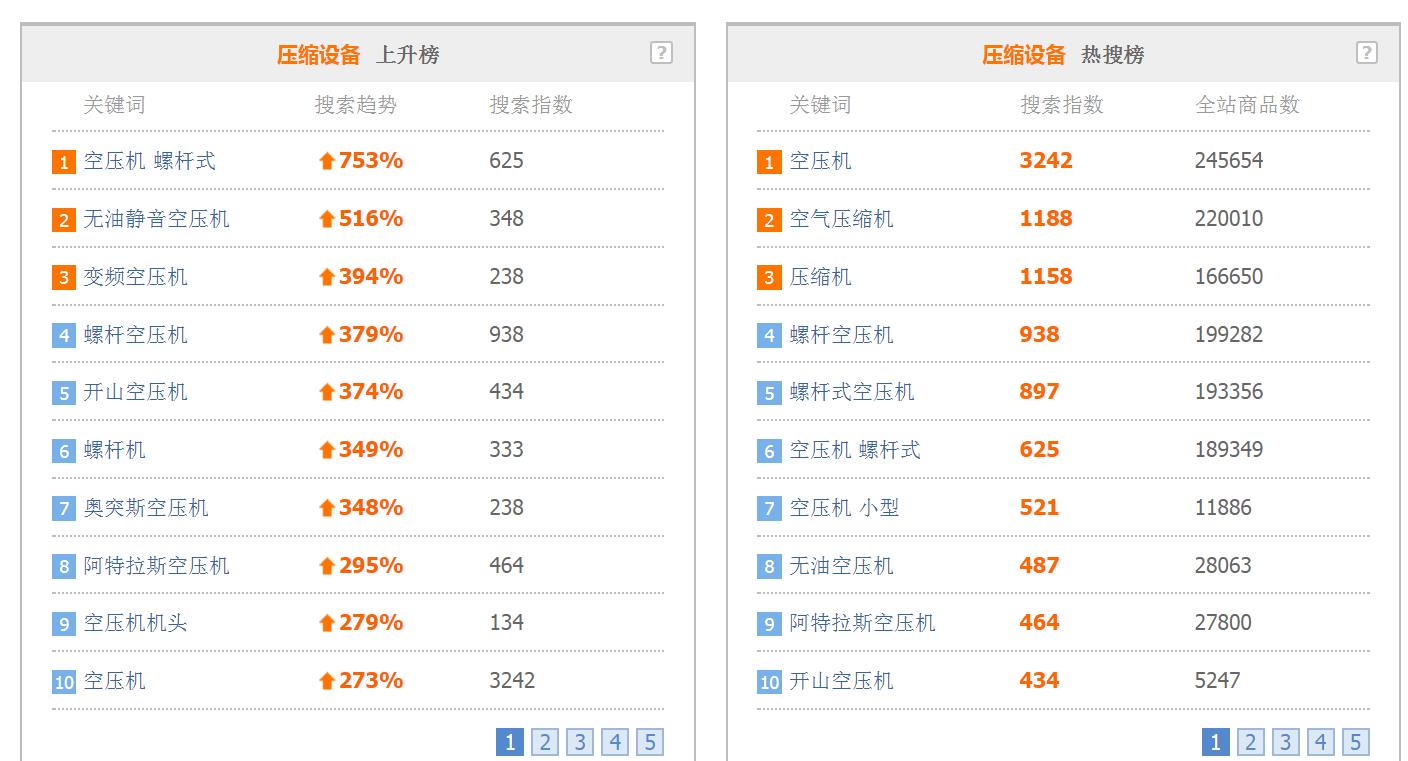Open the 无油静音空压机 keyword link
1408x761 pixels.
[x=159, y=218]
